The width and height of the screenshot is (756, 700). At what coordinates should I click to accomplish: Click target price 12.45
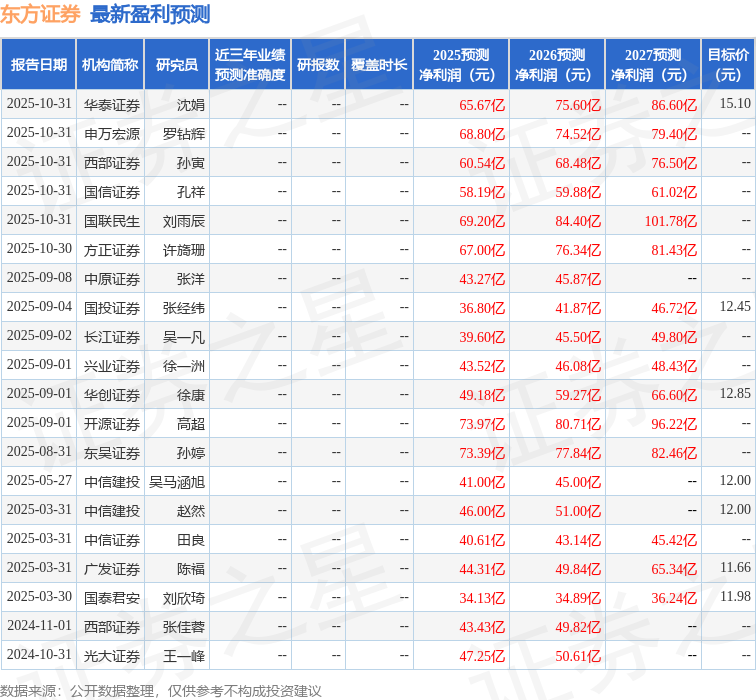pos(735,307)
